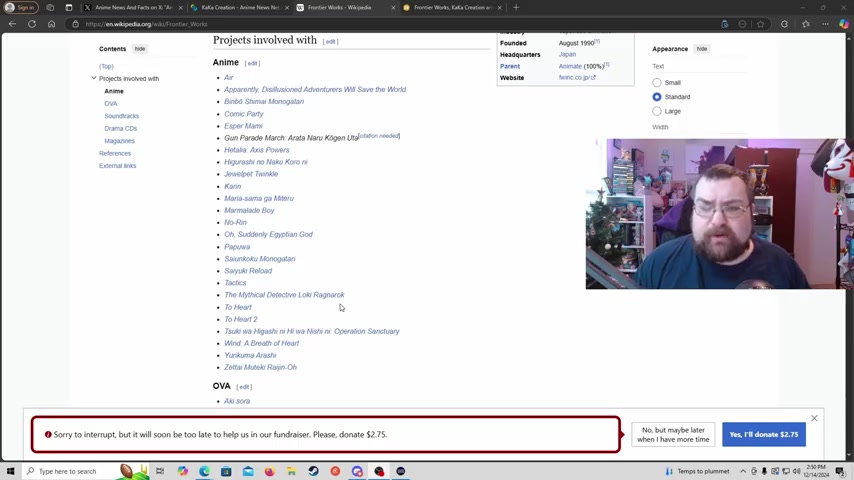Switch to Anime News And Facts X tab
Screen dimensions: 854x480
[132, 8]
